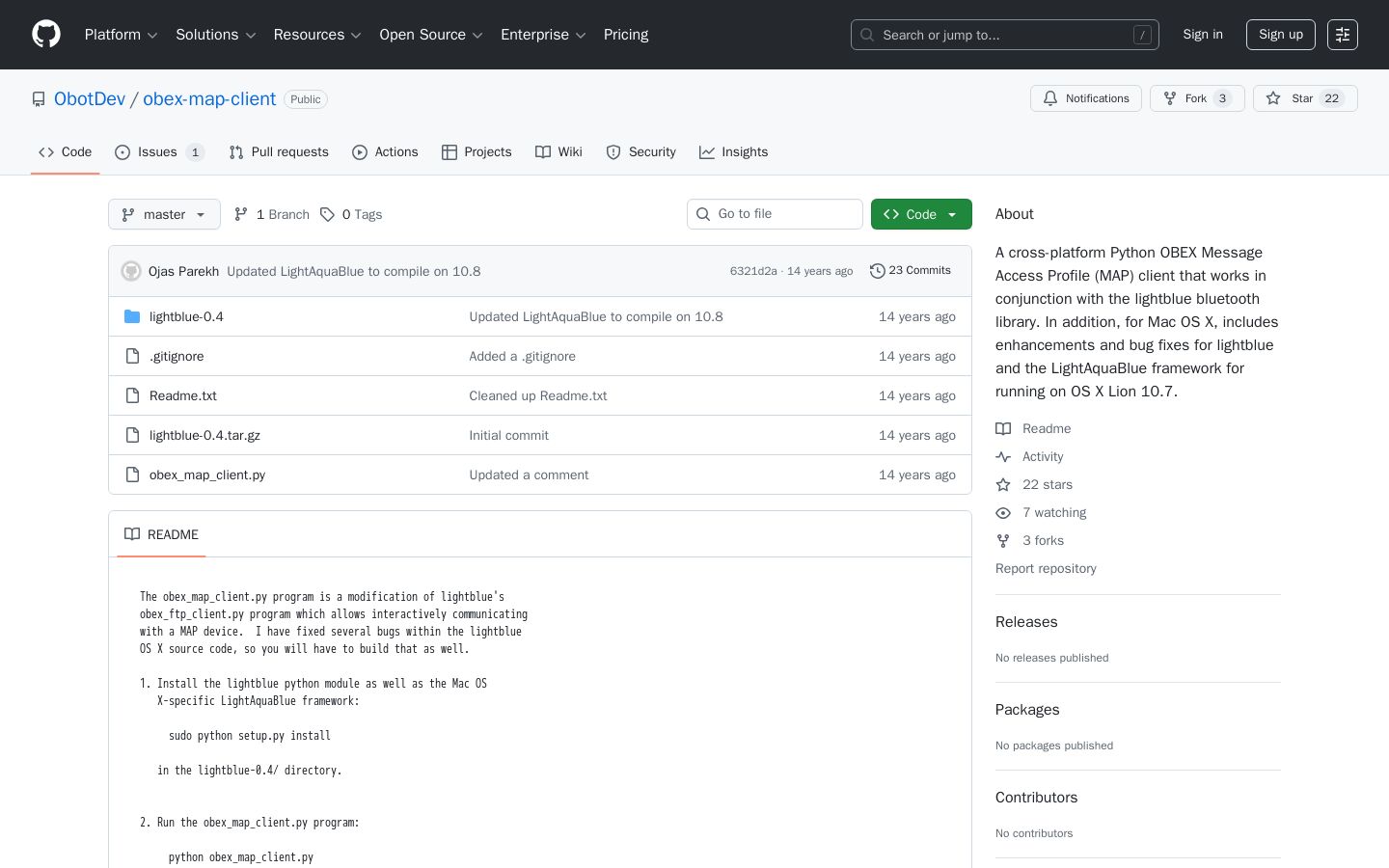Click the star icon beside 22 stars
The image size is (1389, 868).
(1003, 484)
